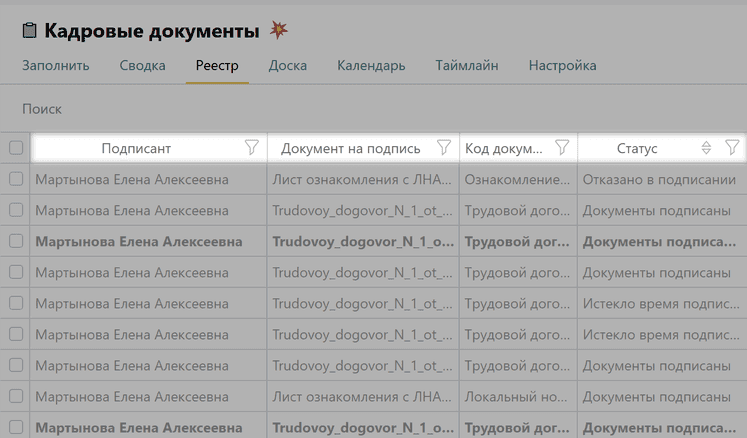Go to the Доска tab

287,66
